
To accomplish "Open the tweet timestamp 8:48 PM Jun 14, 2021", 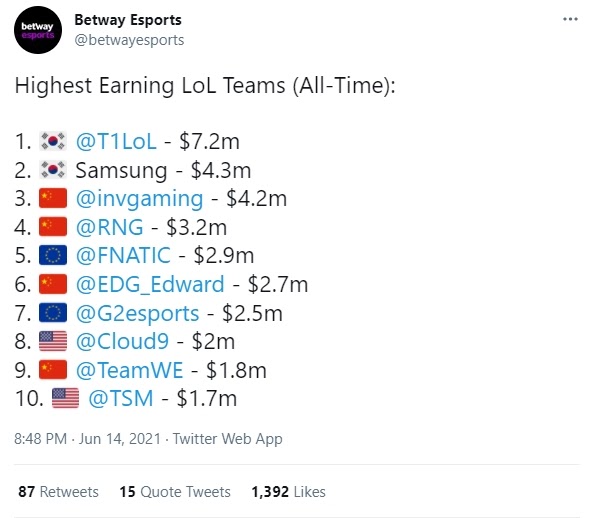I will coord(88,439).
